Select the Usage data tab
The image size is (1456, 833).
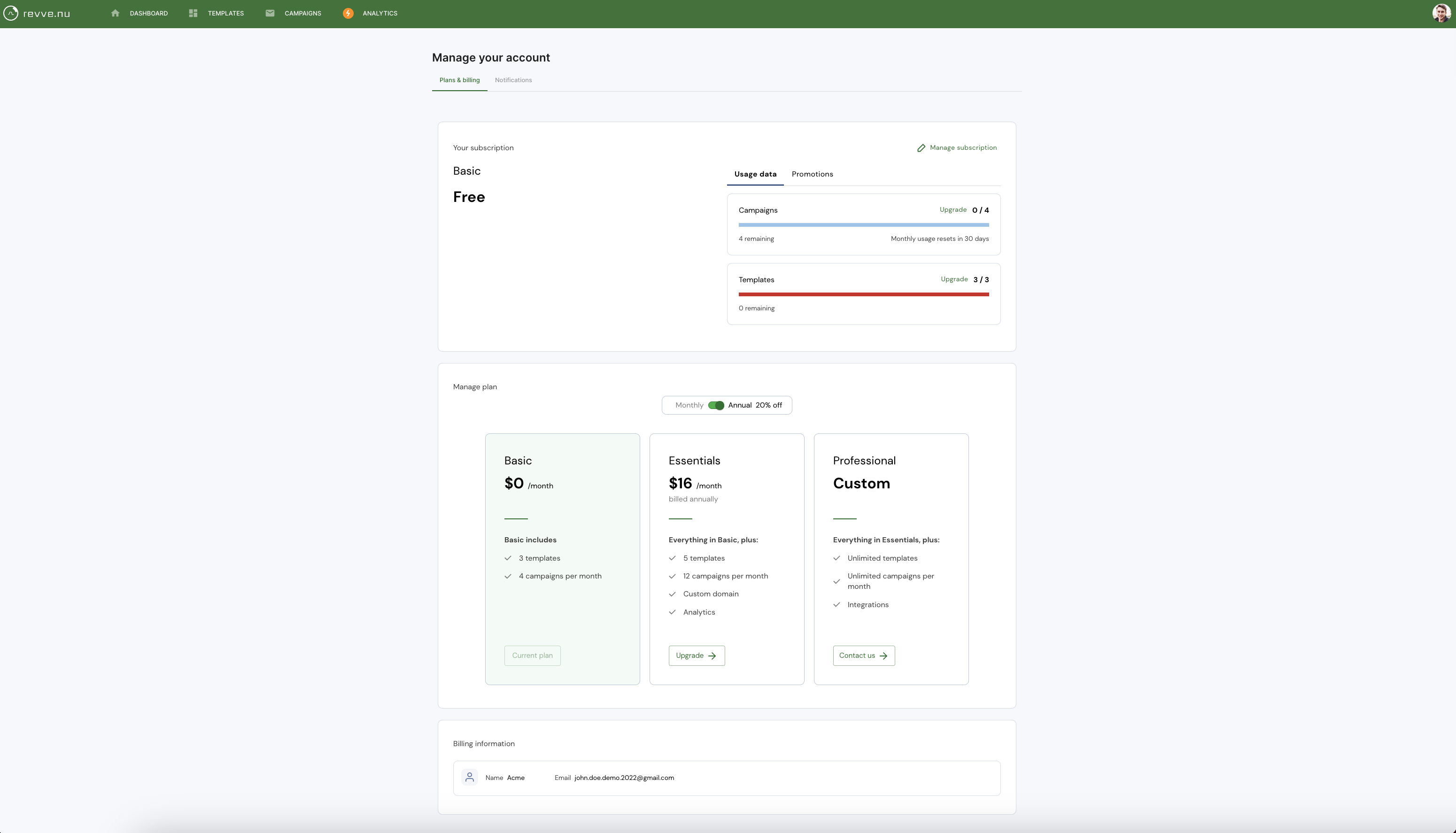point(755,174)
